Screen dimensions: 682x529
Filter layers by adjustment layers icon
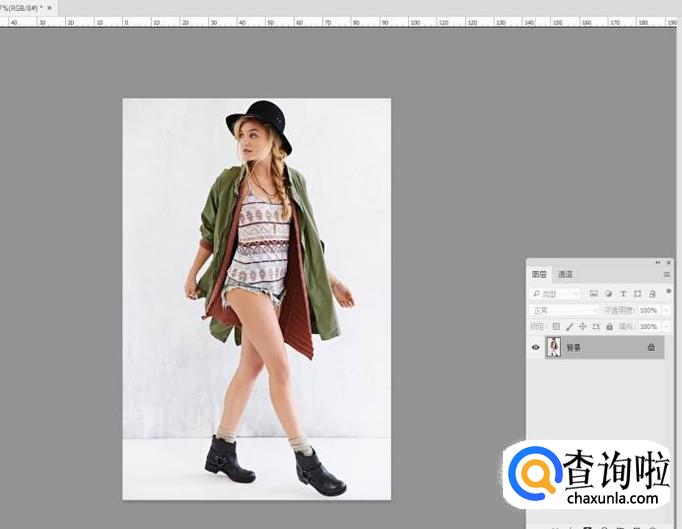pyautogui.click(x=608, y=294)
